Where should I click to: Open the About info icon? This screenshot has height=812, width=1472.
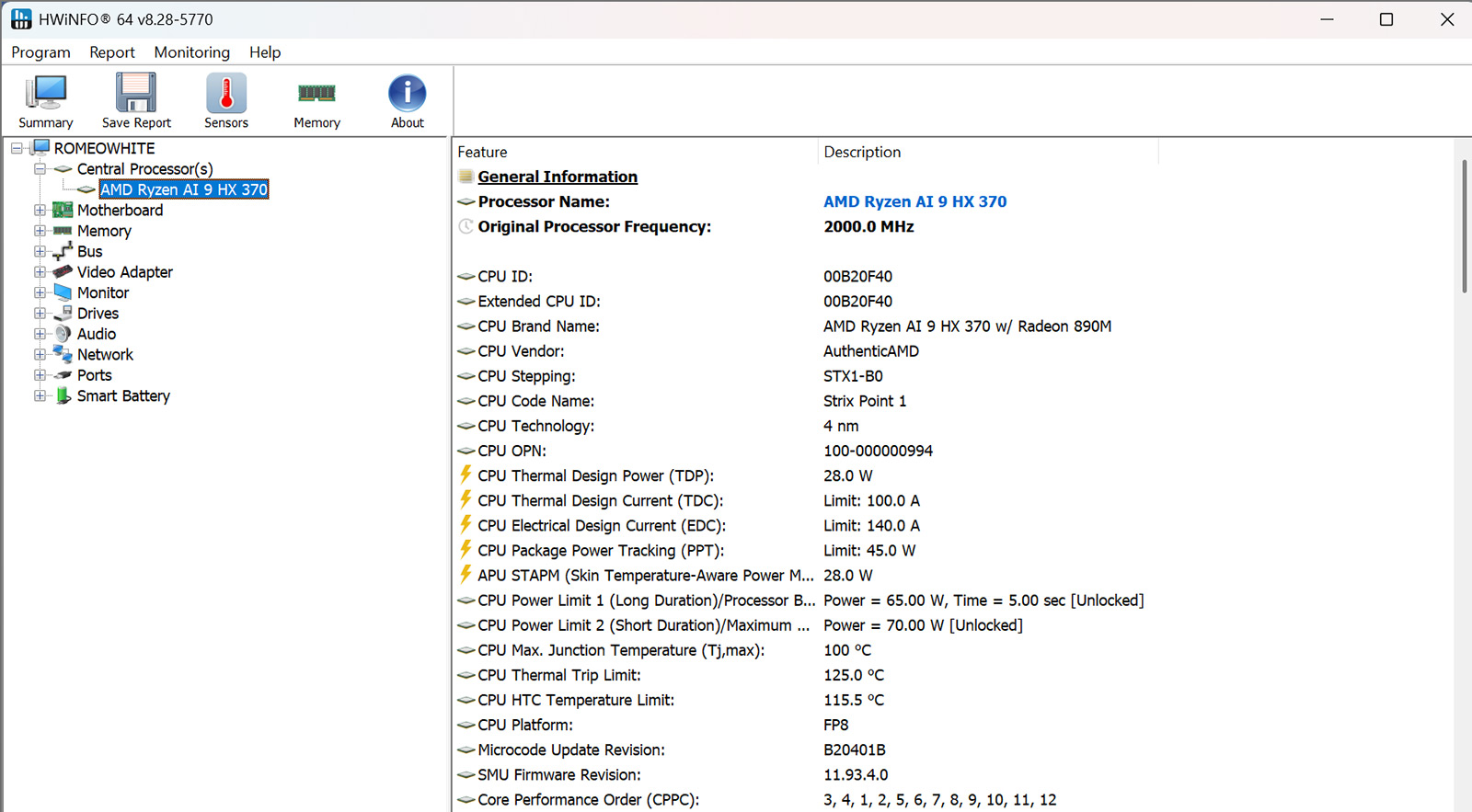coord(408,93)
